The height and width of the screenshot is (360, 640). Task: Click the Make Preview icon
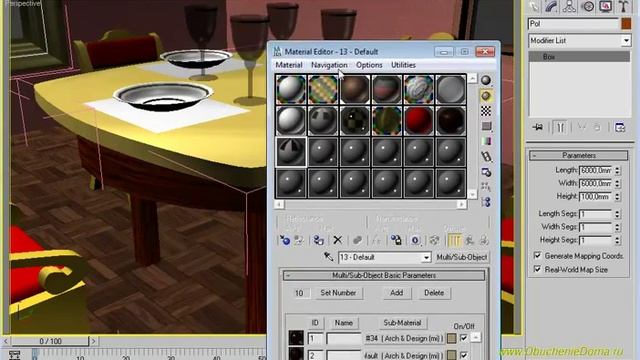tap(486, 156)
